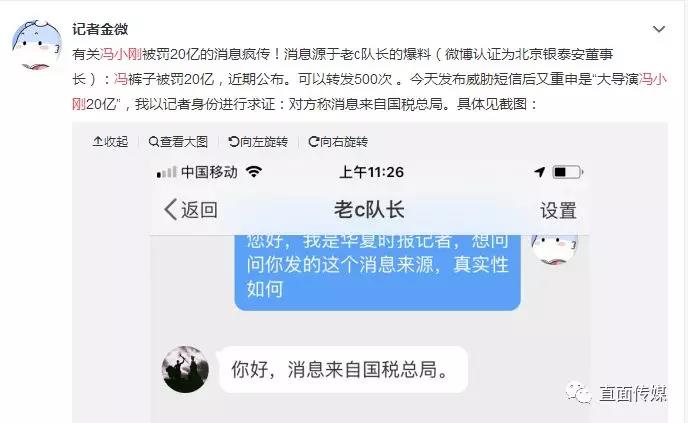
Task: Click 记者金微 profile avatar
Action: [37, 45]
